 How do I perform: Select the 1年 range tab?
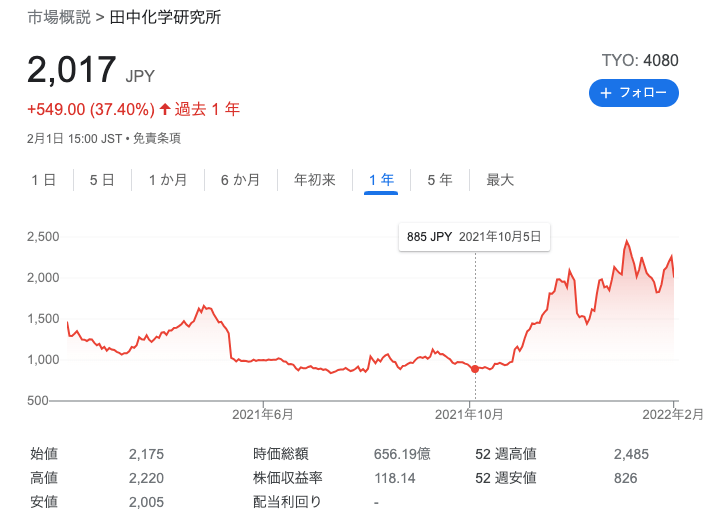click(x=381, y=180)
